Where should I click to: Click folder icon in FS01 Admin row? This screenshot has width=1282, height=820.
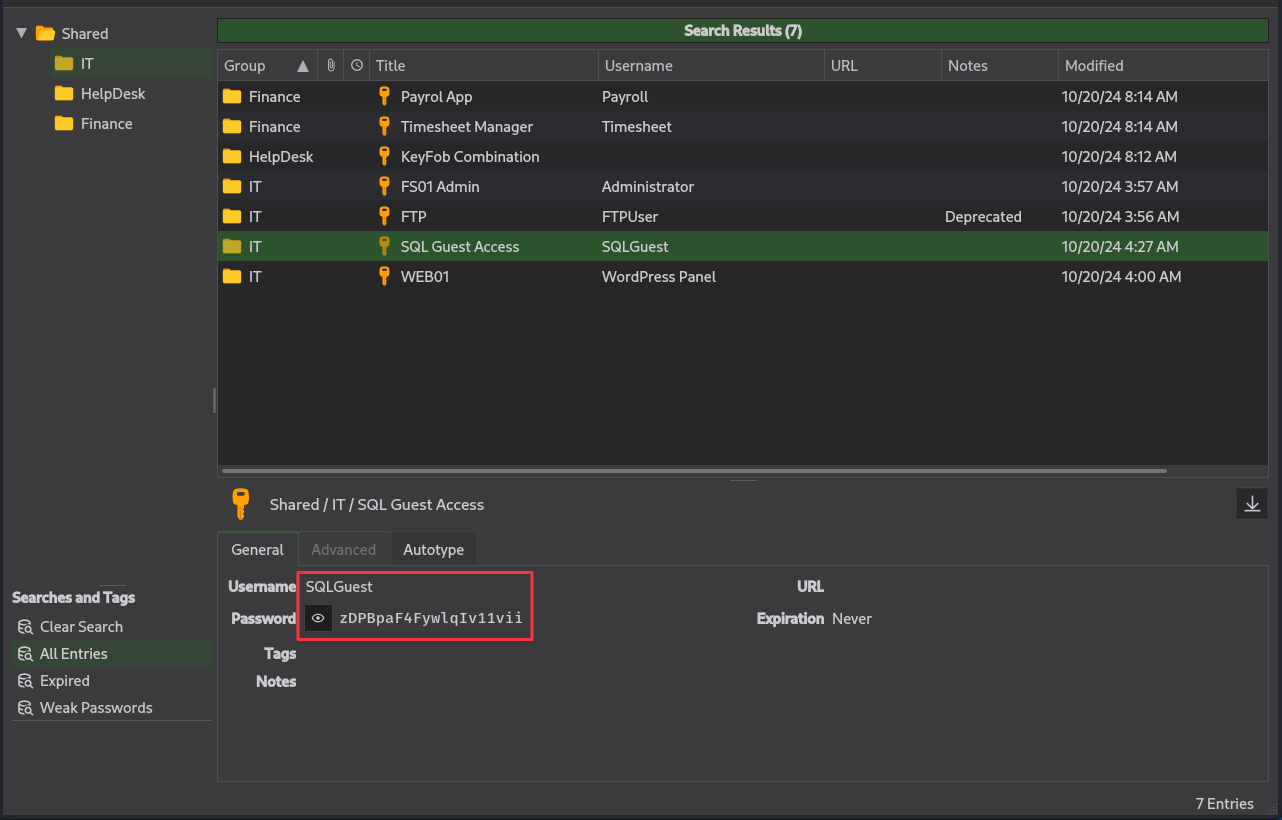coord(232,187)
